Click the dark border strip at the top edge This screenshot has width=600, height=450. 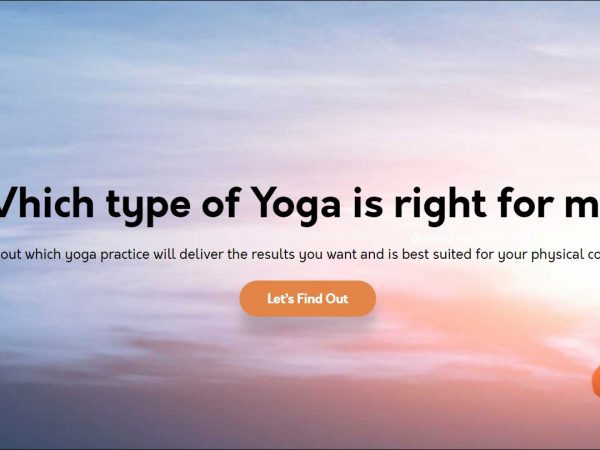(300, 1)
